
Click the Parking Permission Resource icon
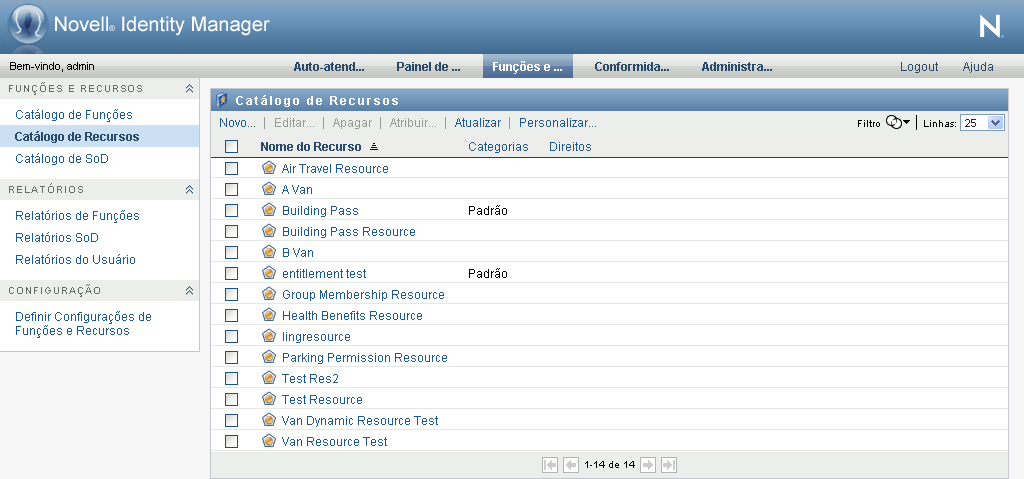[x=268, y=356]
